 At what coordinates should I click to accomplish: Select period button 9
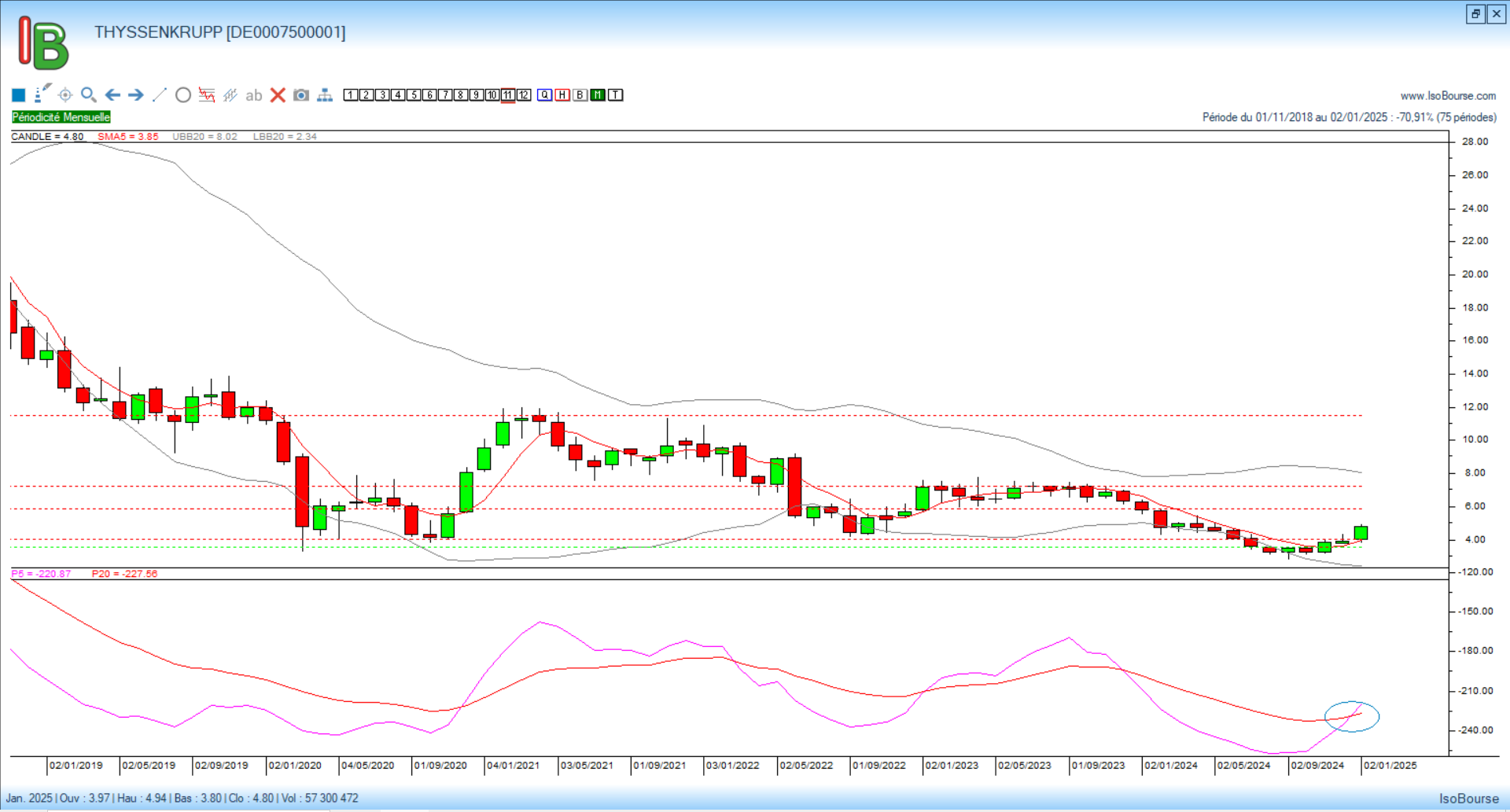[x=477, y=95]
